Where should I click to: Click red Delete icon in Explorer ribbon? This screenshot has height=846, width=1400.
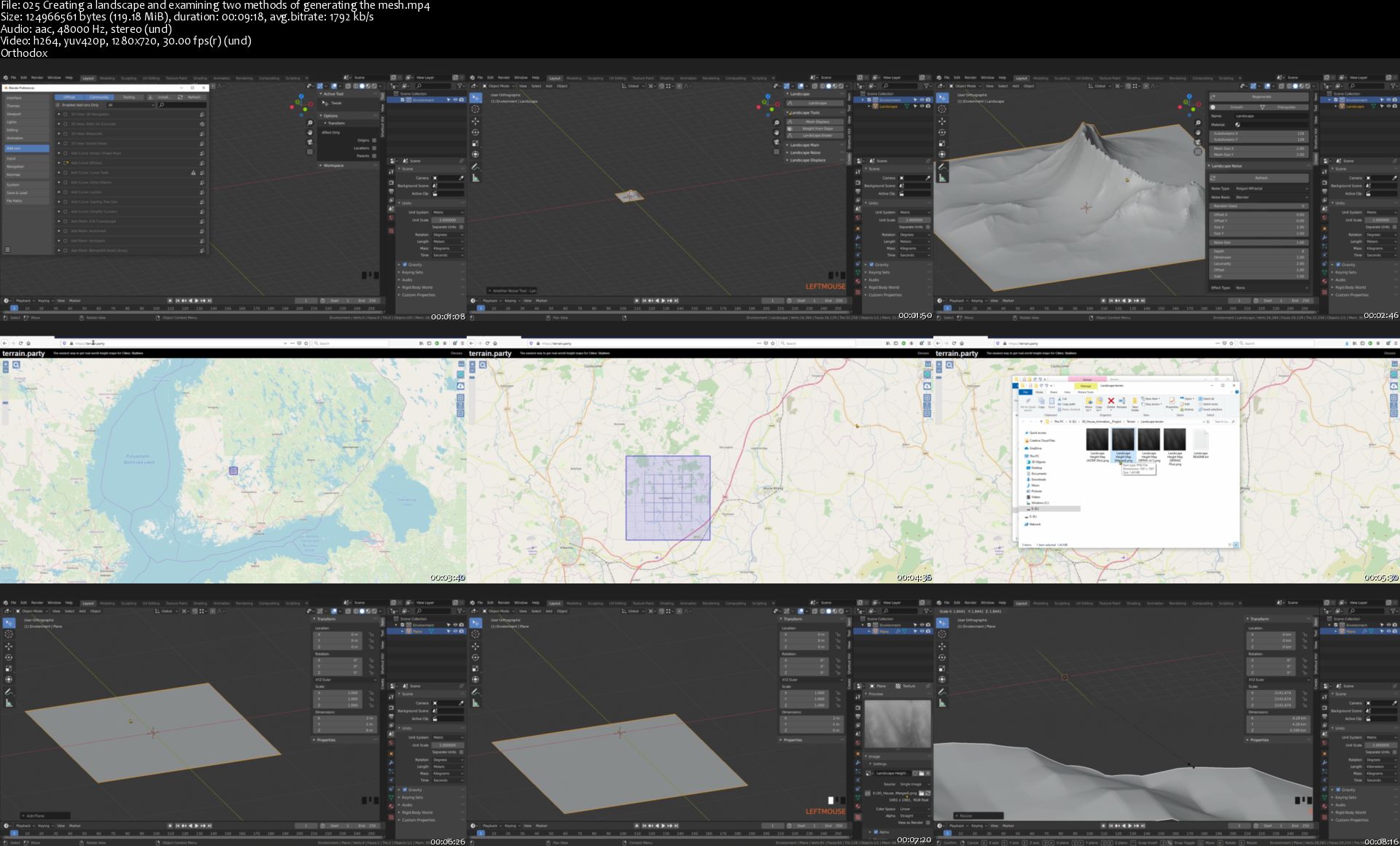click(1111, 403)
